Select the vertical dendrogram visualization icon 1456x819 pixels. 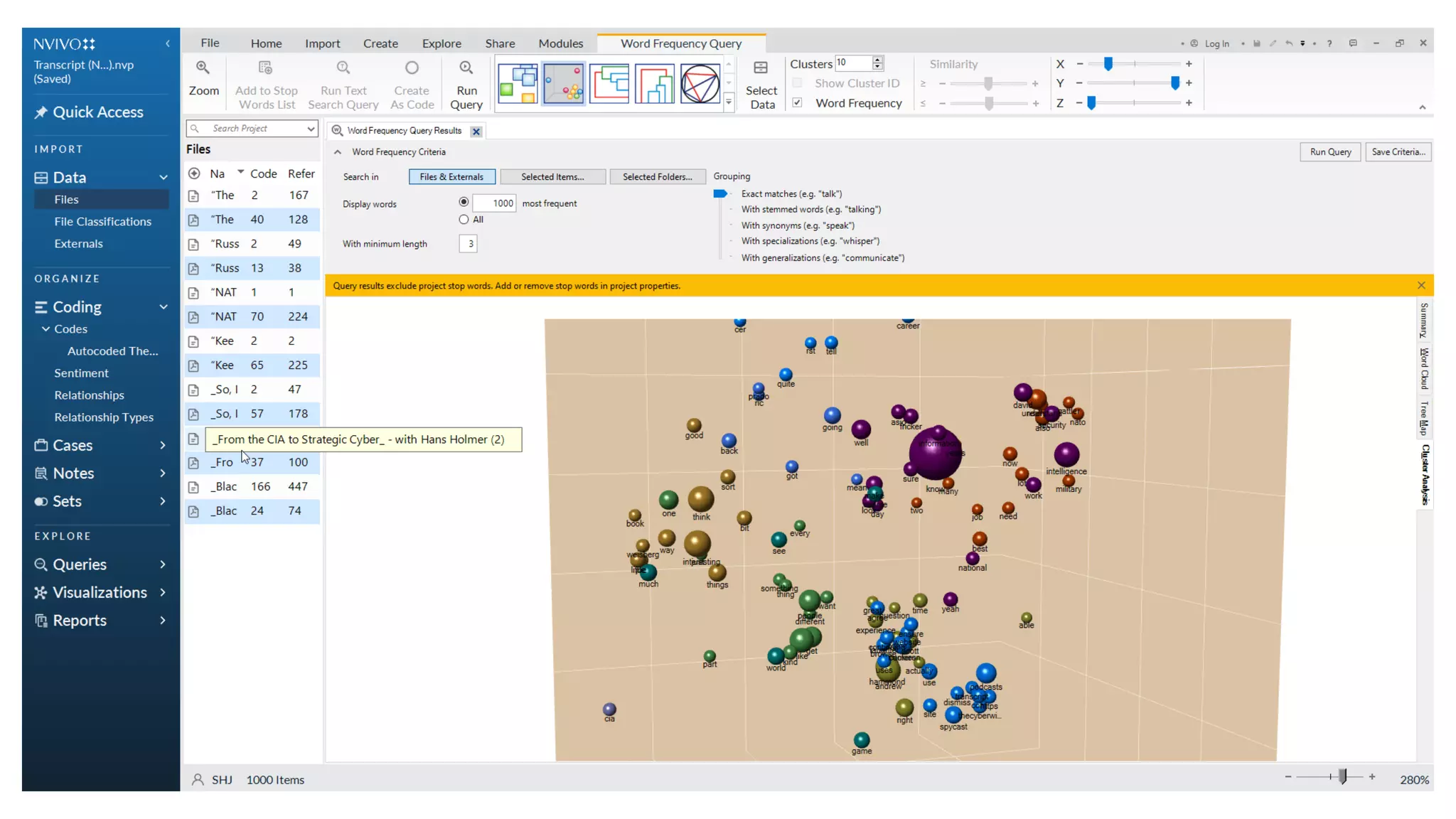click(654, 83)
